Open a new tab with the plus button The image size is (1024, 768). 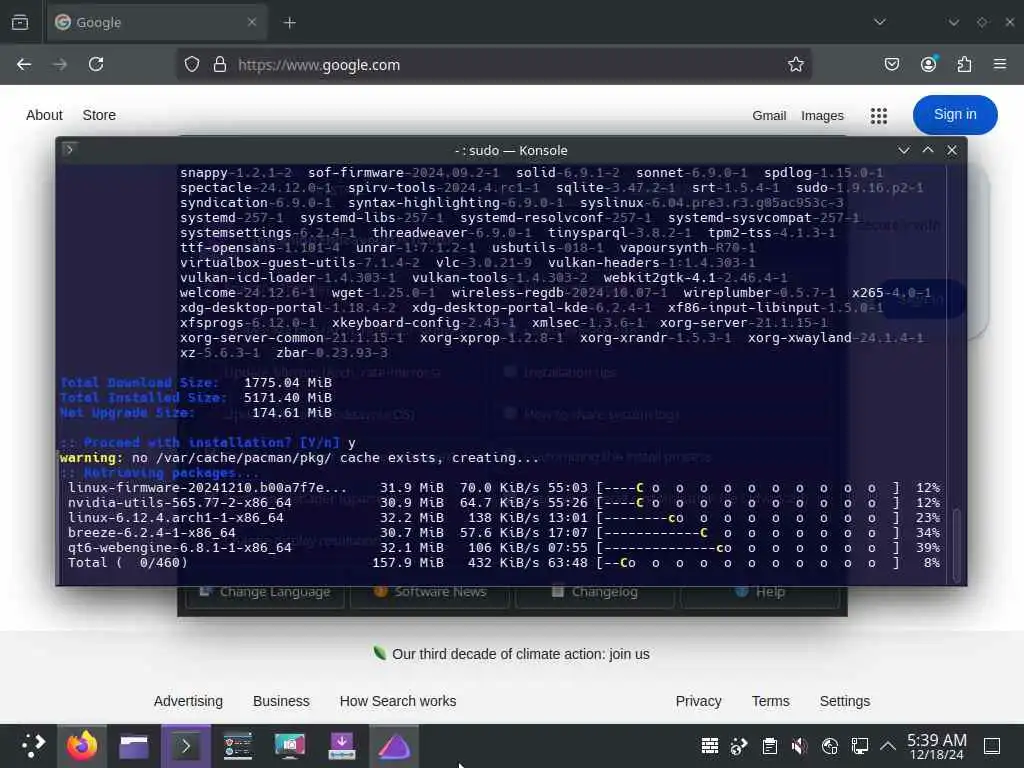(x=290, y=23)
